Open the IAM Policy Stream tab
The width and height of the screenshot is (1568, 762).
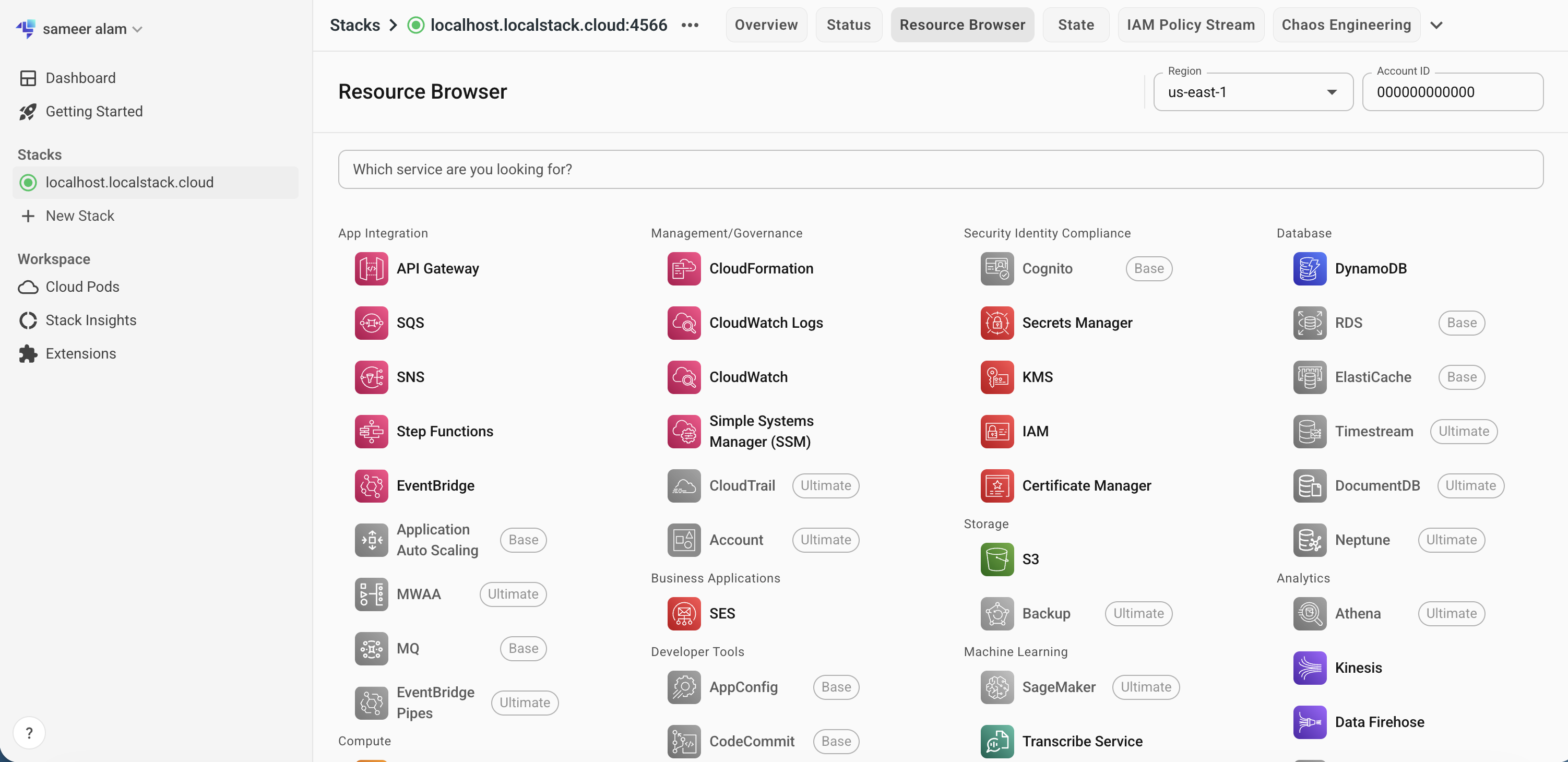click(x=1191, y=25)
